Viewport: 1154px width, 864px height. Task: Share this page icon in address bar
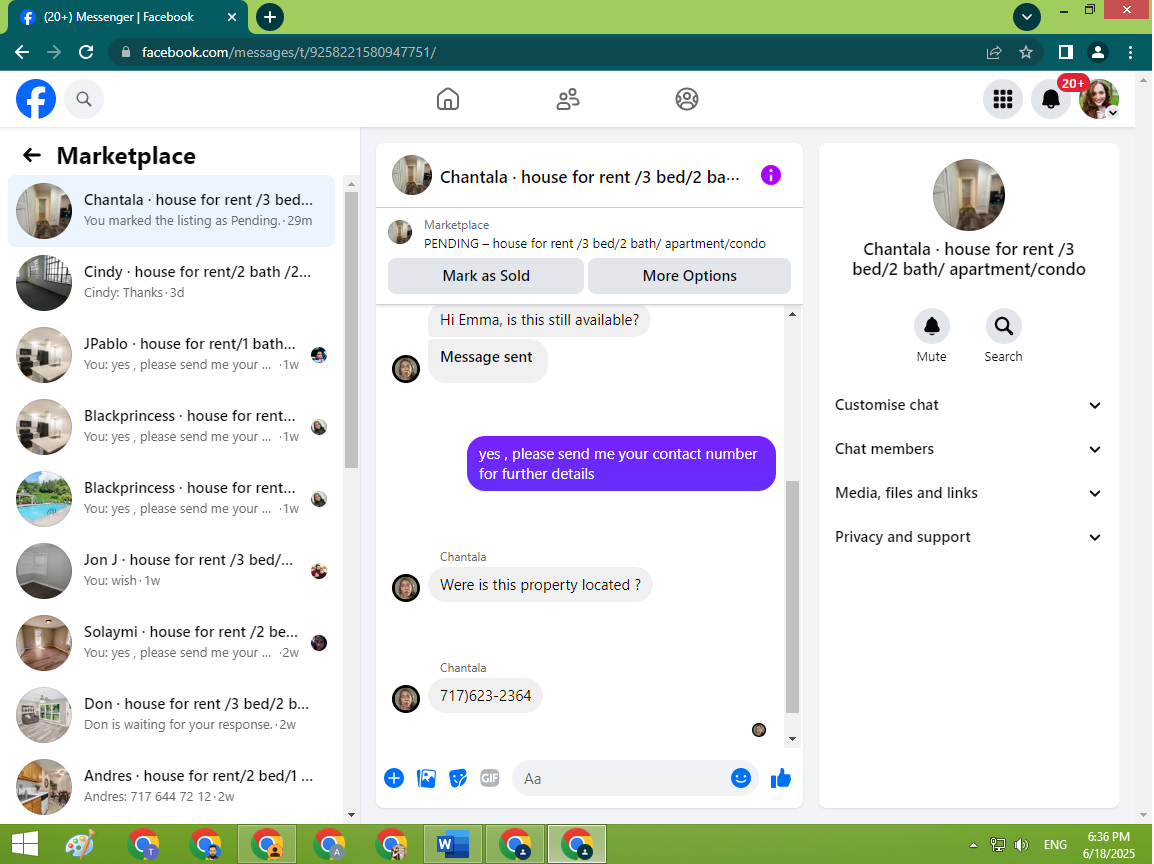pyautogui.click(x=994, y=52)
